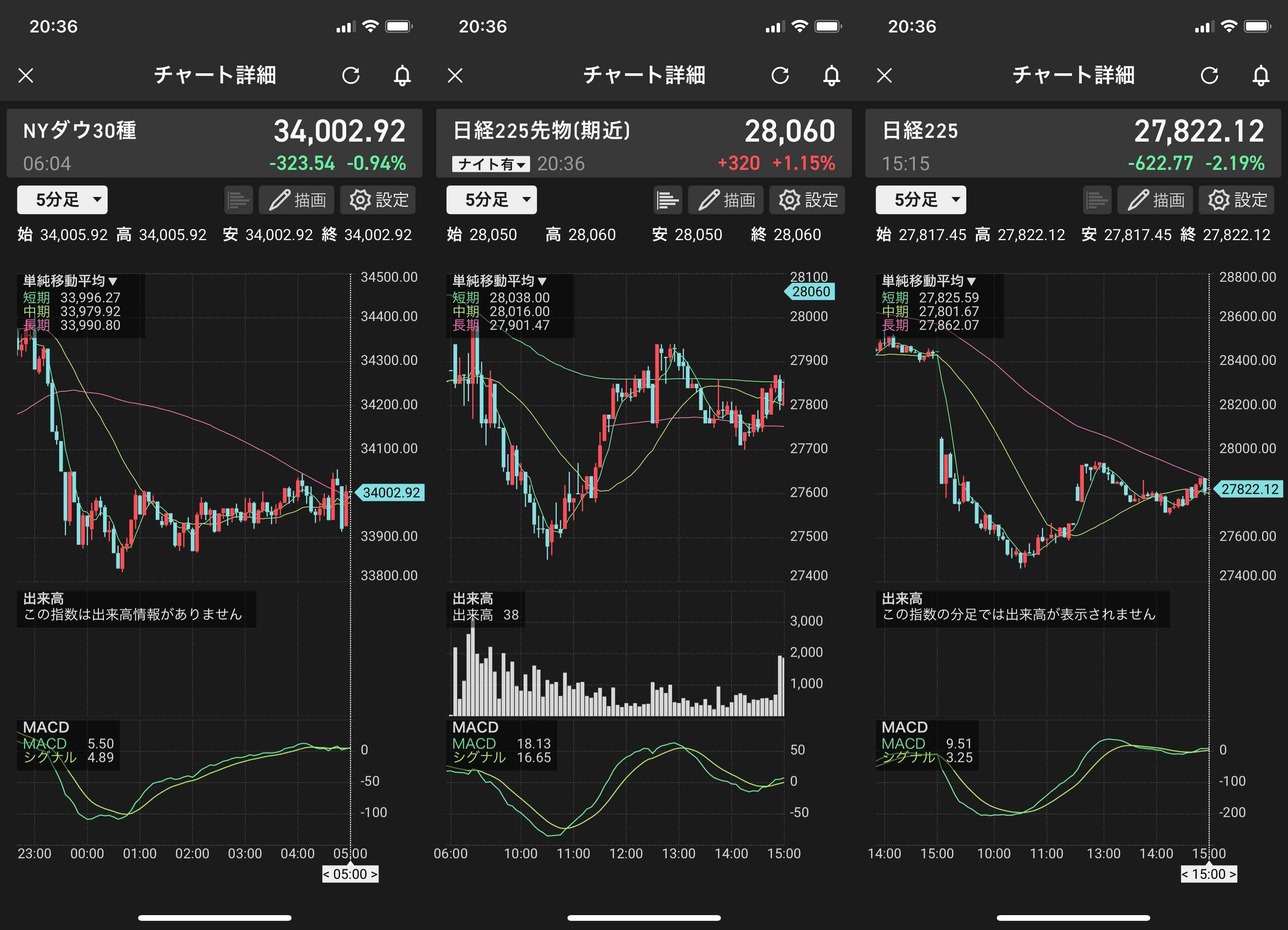Refresh the 日経225先物 chart
This screenshot has height=930, width=1288.
click(x=780, y=75)
